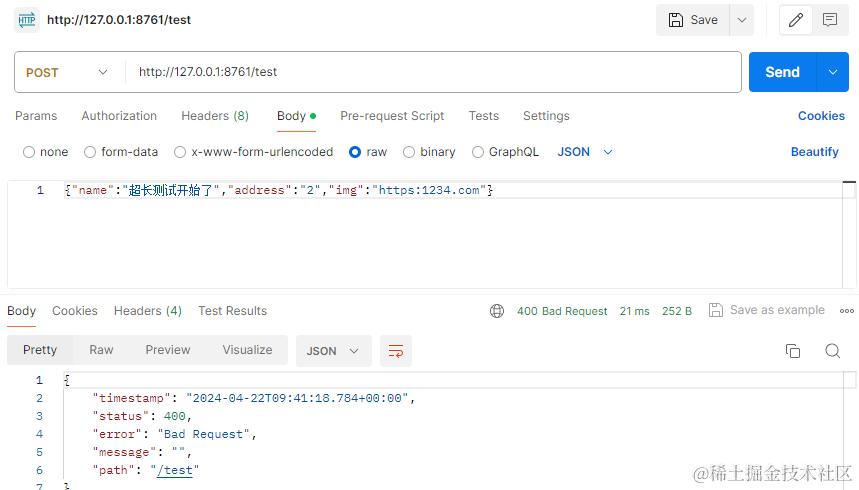The width and height of the screenshot is (859, 490).
Task: Open the response Headers (4) tab
Action: [147, 311]
